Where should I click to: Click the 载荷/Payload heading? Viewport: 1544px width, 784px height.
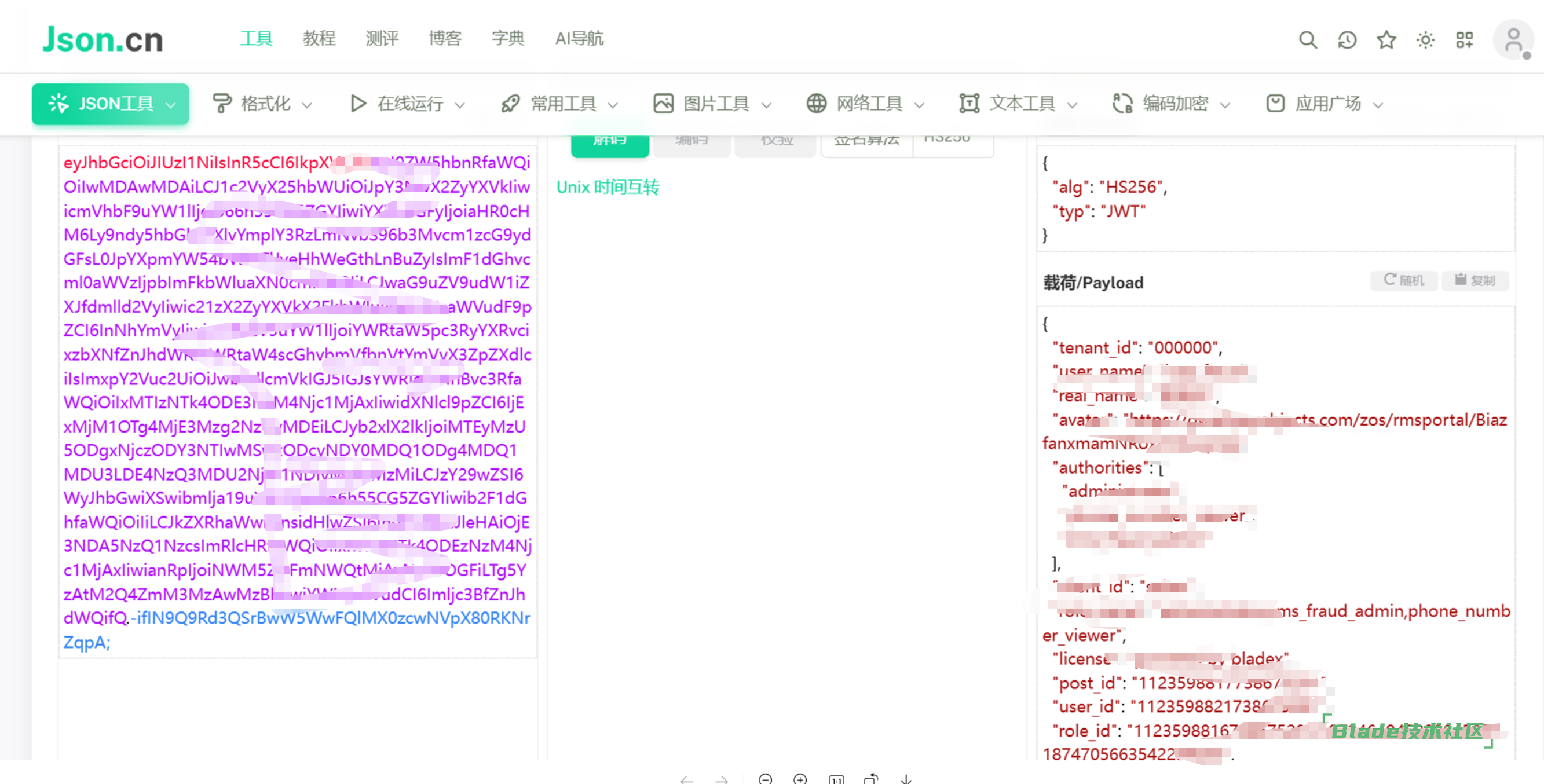pyautogui.click(x=1093, y=283)
